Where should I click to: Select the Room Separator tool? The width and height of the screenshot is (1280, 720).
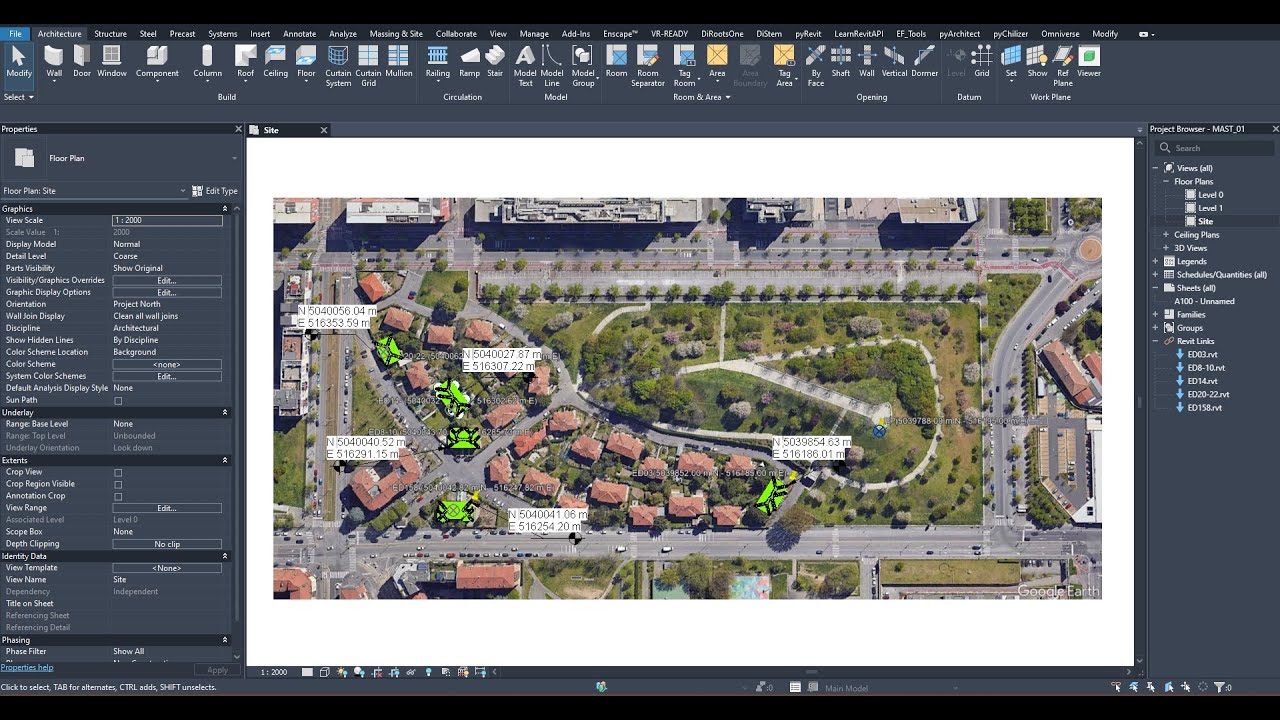[x=648, y=66]
